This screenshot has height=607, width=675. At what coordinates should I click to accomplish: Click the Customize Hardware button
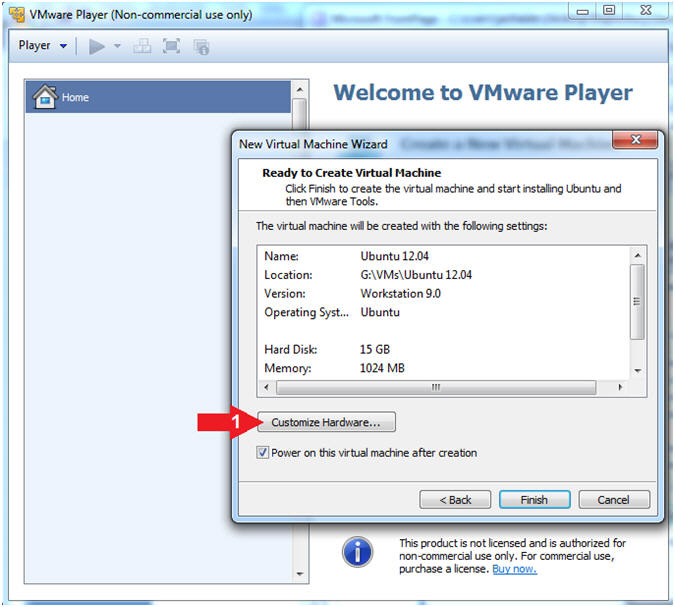click(x=326, y=422)
